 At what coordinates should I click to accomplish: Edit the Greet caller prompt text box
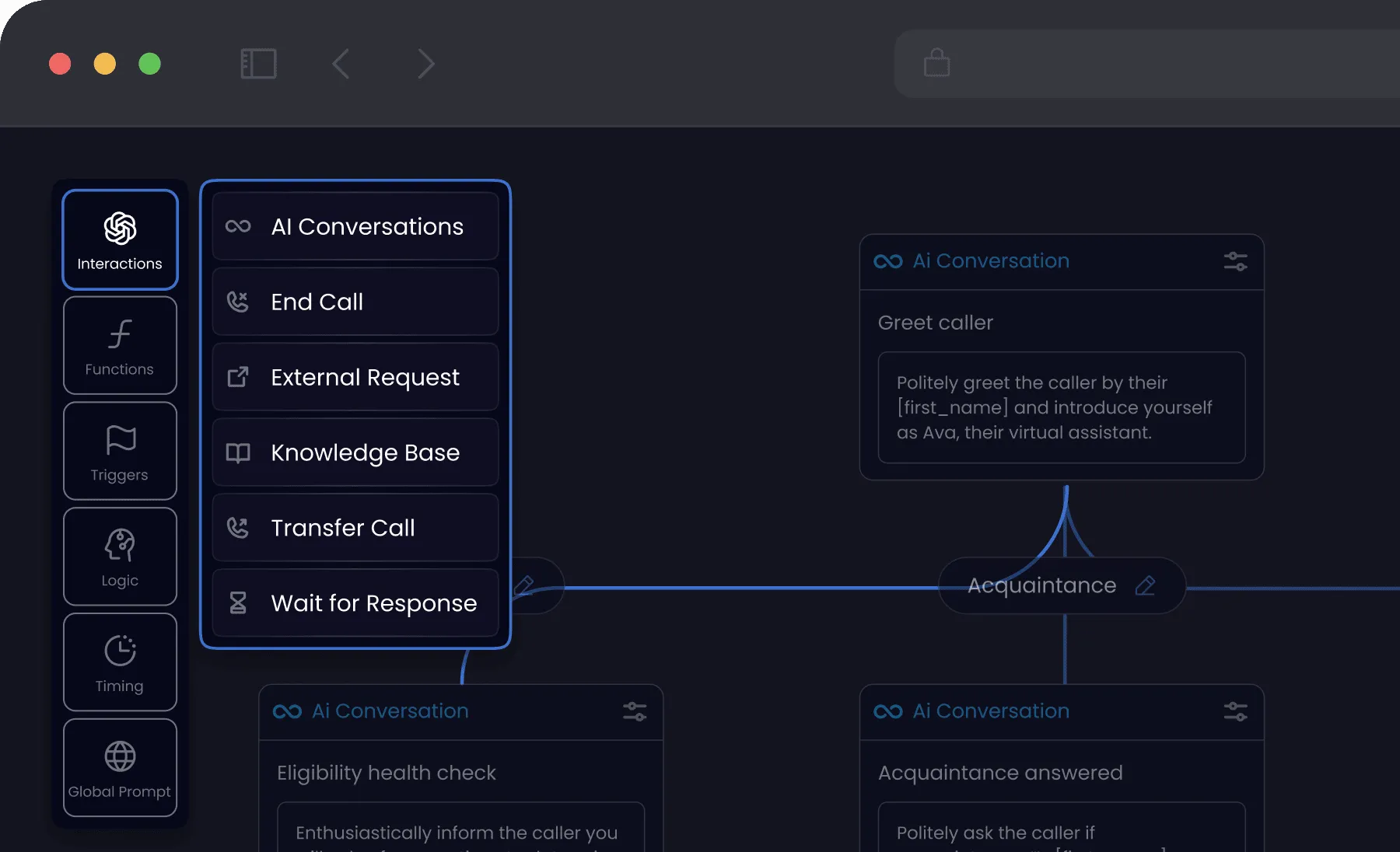coord(1062,407)
